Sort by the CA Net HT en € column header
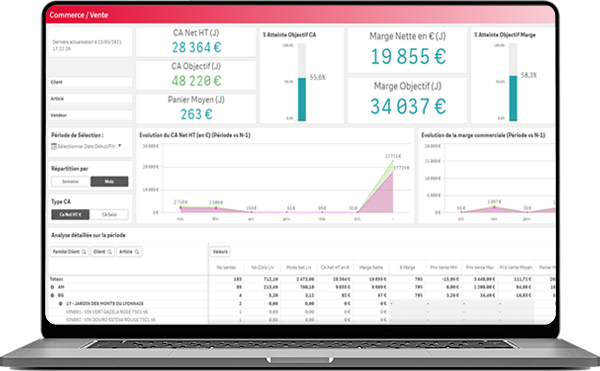This screenshot has width=600, height=371. pyautogui.click(x=335, y=267)
